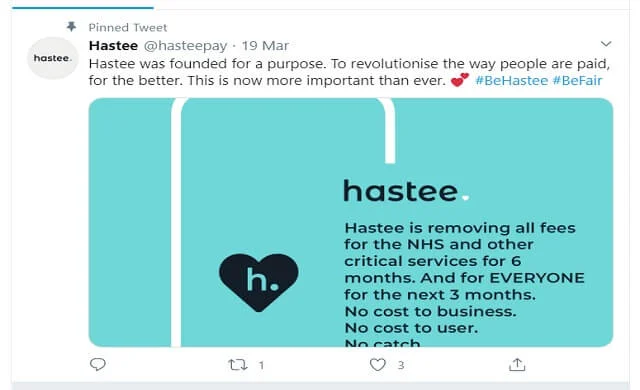Click the reply speech bubble icon
Screen dimensions: 640x390
click(98, 364)
